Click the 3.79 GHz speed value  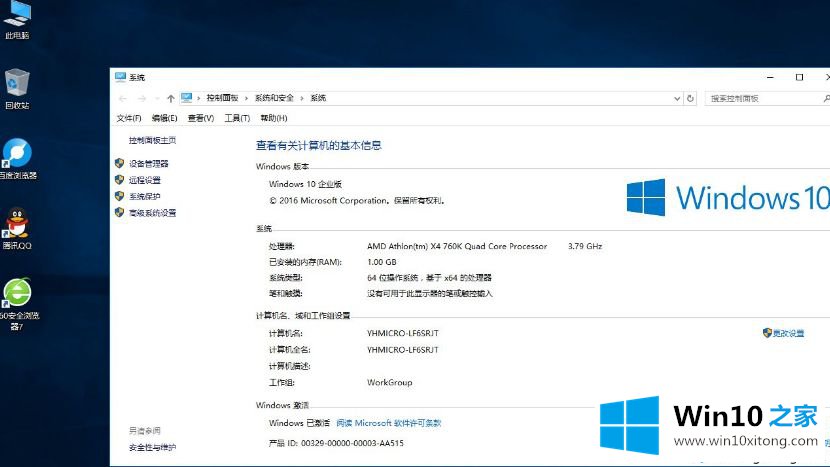coord(585,246)
